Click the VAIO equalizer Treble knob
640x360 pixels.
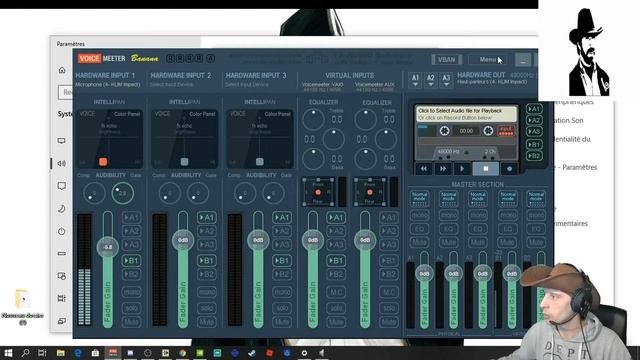pos(313,120)
